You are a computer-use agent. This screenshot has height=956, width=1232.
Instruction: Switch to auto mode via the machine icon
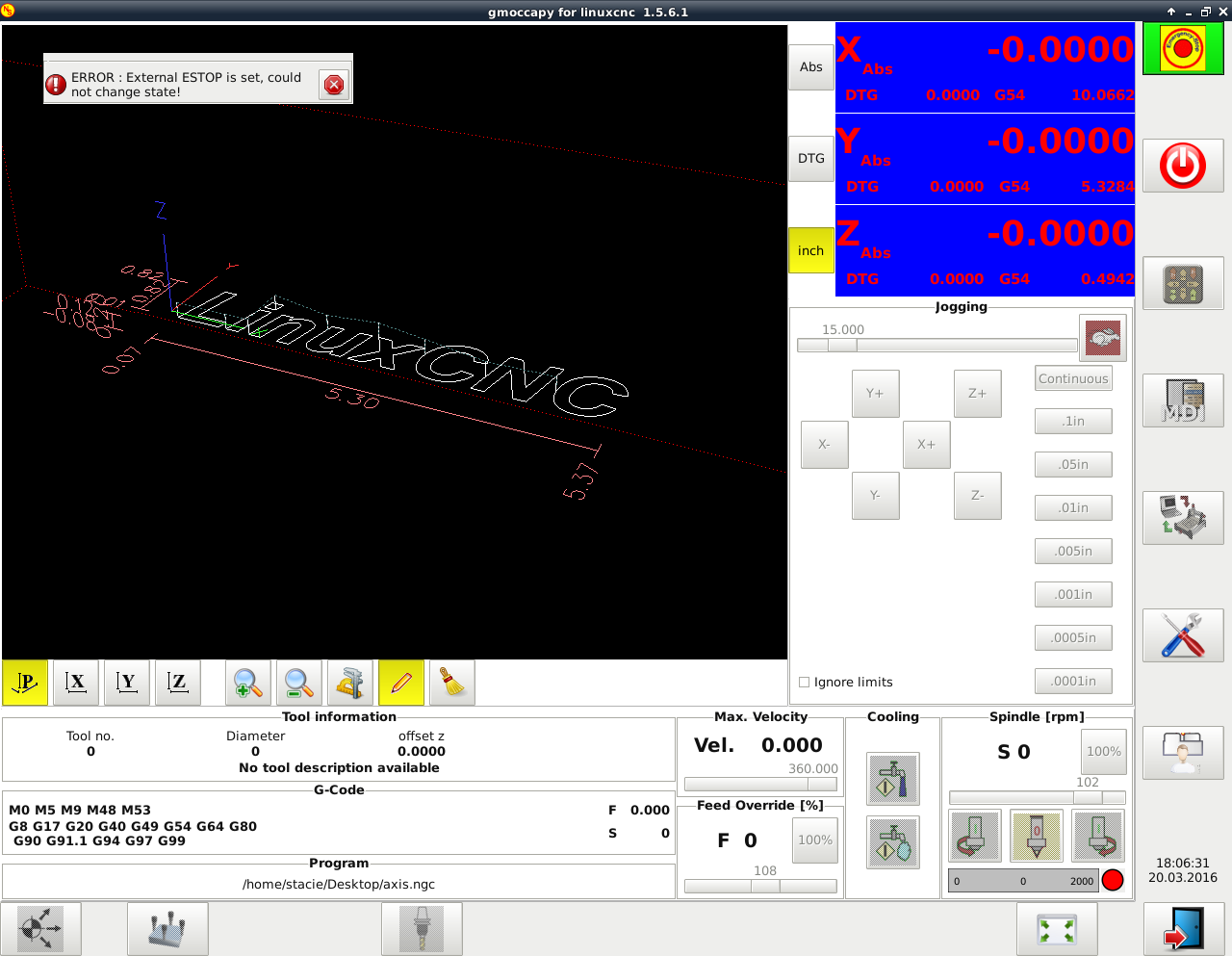pos(1183,518)
